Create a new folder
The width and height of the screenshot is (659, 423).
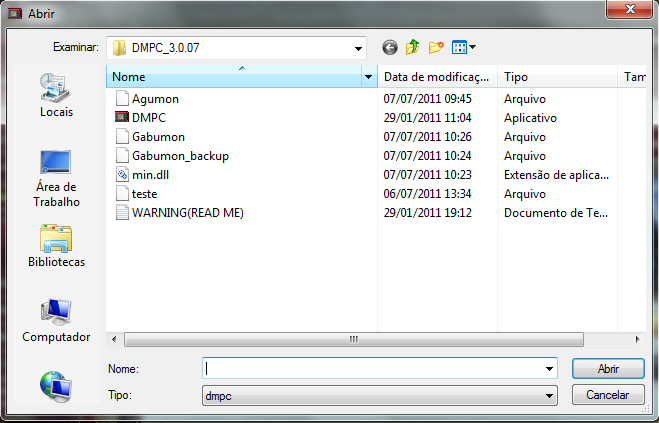click(x=436, y=47)
